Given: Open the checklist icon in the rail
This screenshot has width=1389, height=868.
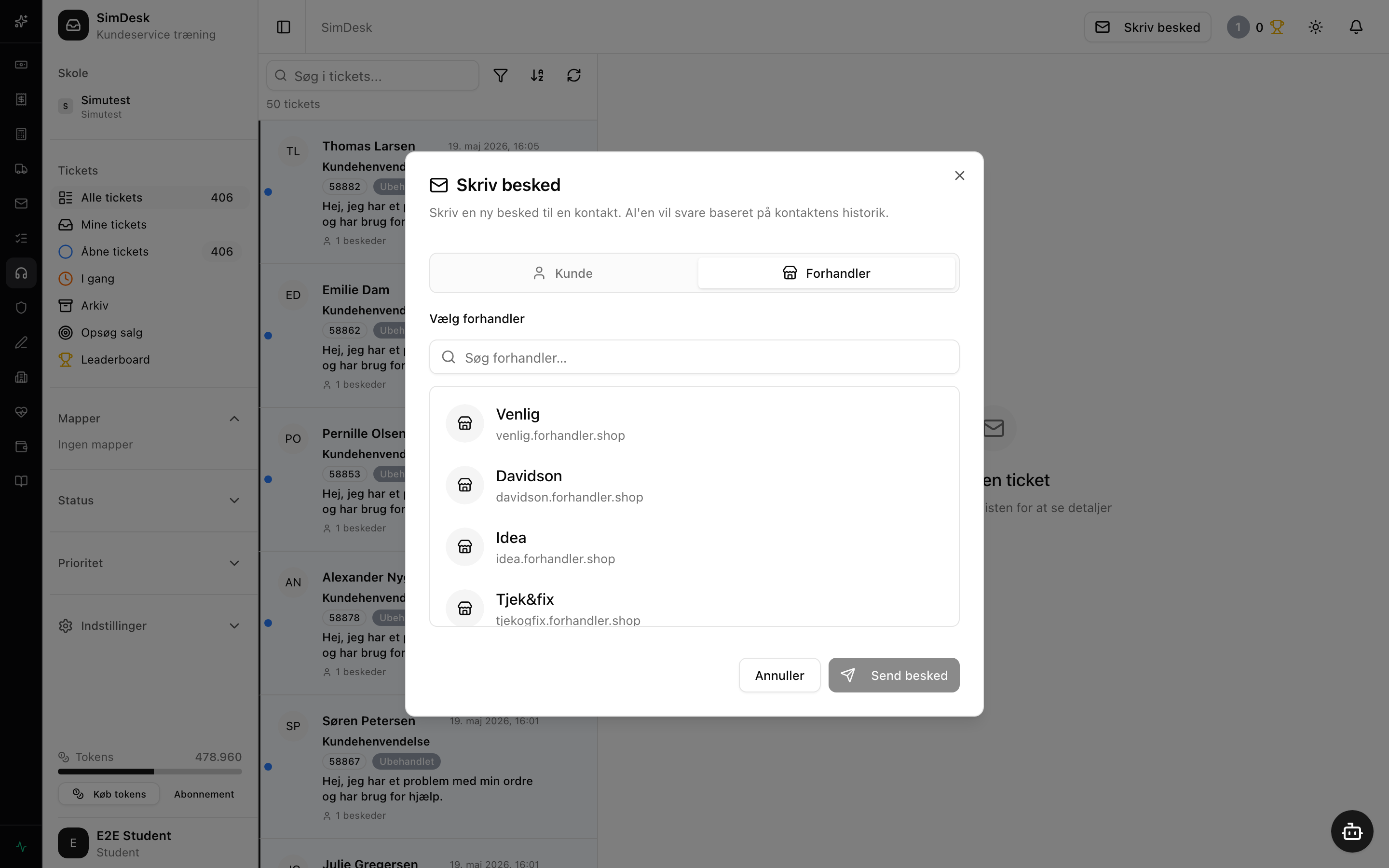Looking at the screenshot, I should coord(21,238).
